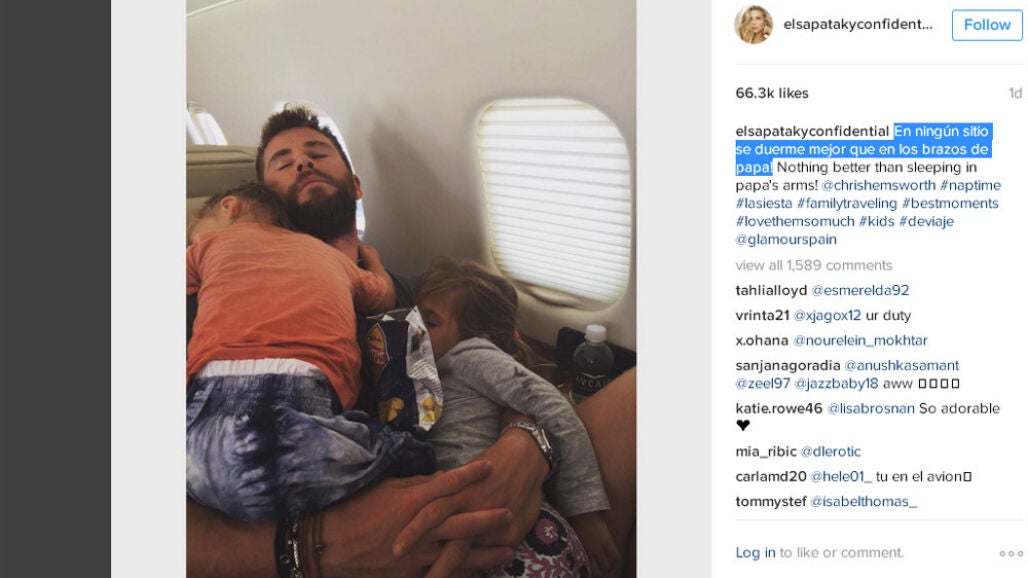Open the #deviaje hashtag
The image size is (1028, 578).
pos(926,222)
